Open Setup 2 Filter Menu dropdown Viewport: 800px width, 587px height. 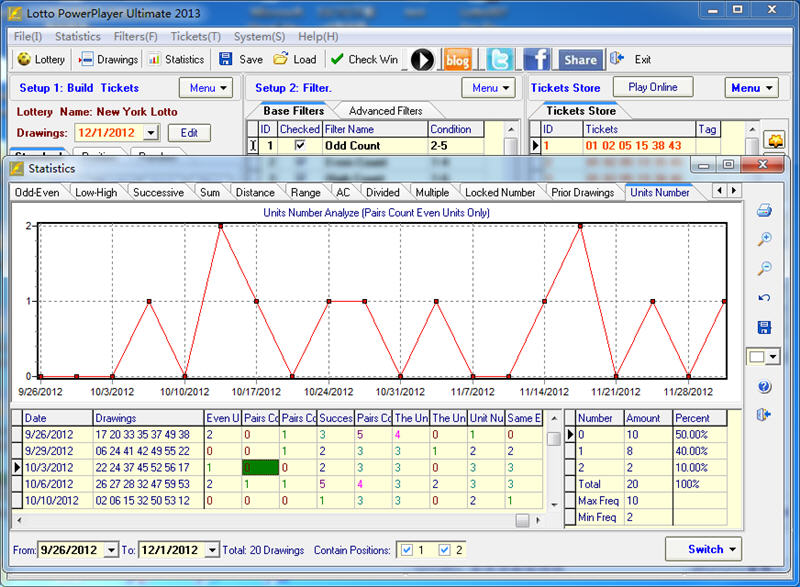[488, 88]
